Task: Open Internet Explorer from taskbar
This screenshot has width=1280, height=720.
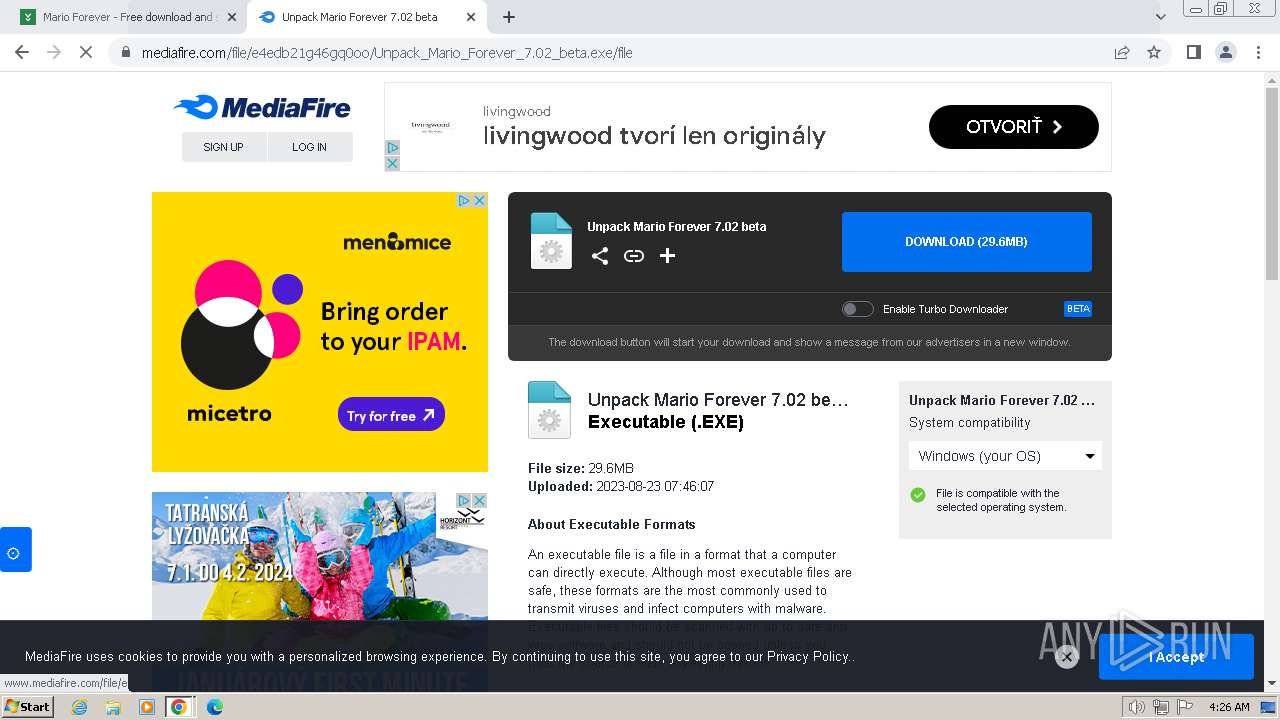Action: coord(80,707)
